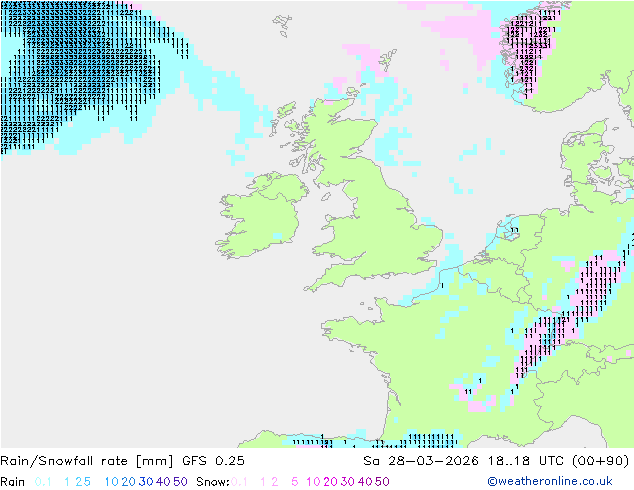Click the 'GFS 0.25' model label
This screenshot has height=490, width=634.
[x=213, y=461]
